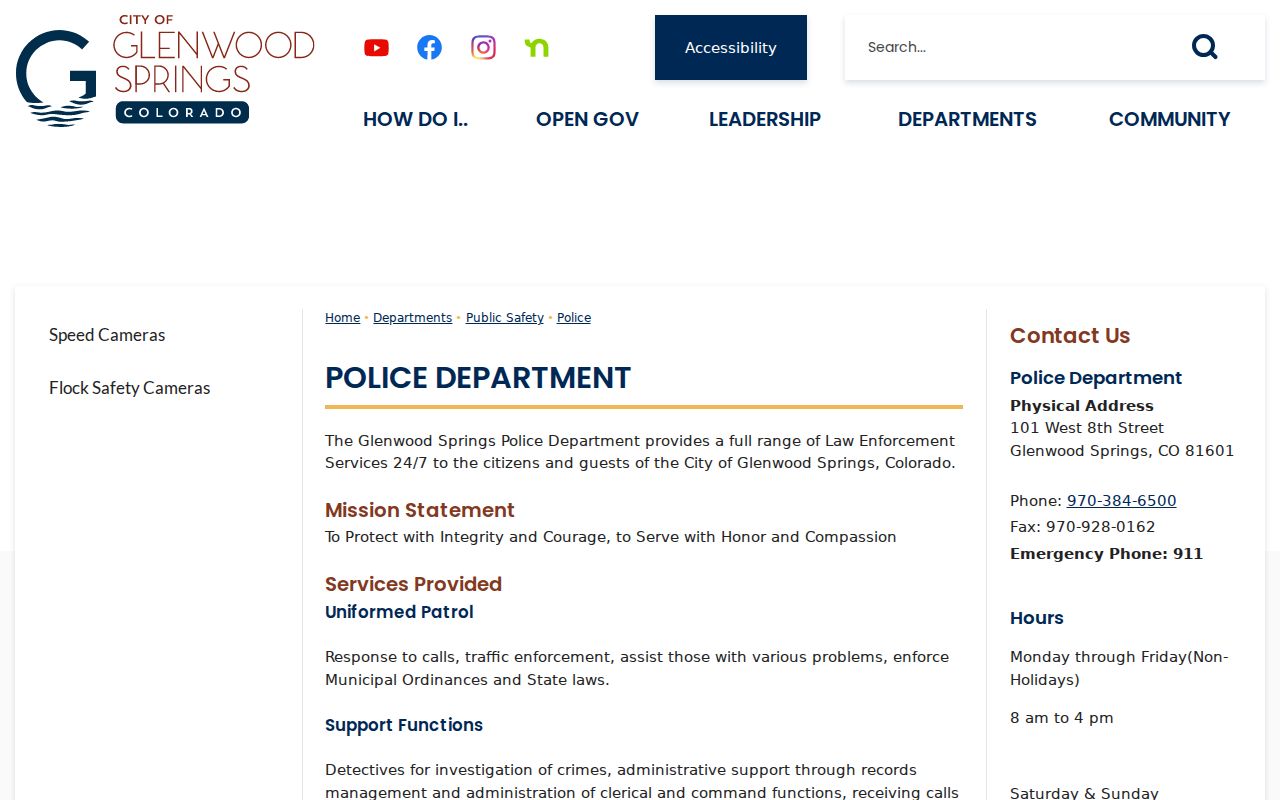Image resolution: width=1280 pixels, height=800 pixels.
Task: Expand the Leadership menu
Action: [x=765, y=119]
